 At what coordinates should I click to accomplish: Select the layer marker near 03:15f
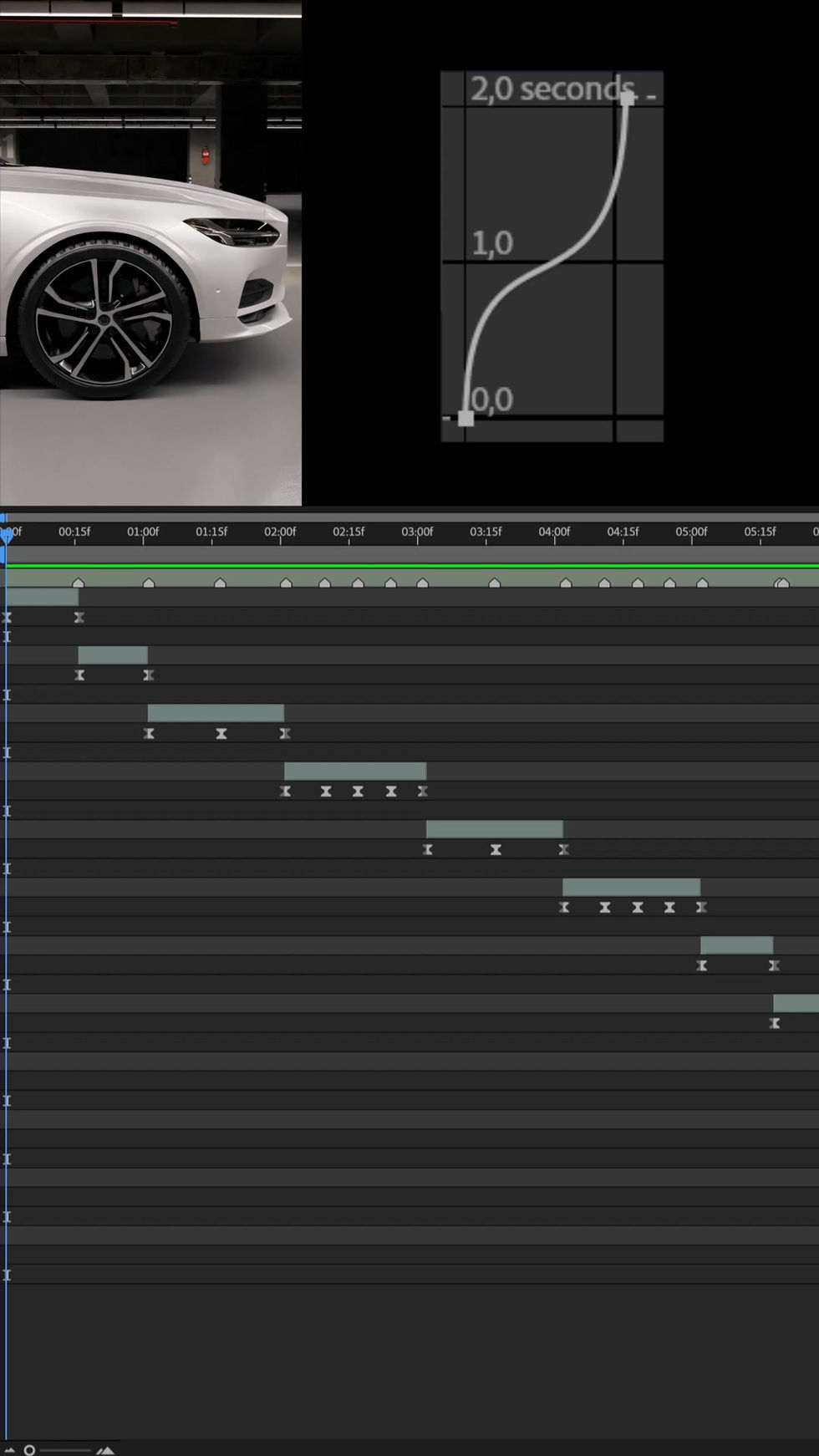(495, 583)
